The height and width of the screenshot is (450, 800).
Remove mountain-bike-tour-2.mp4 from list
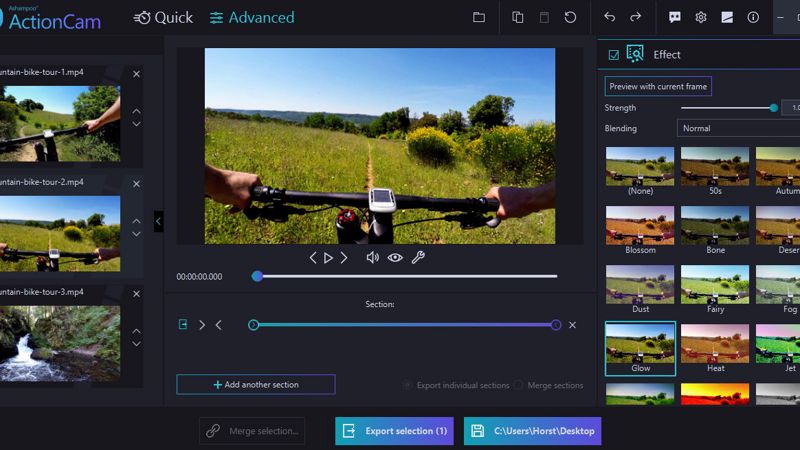click(x=136, y=184)
